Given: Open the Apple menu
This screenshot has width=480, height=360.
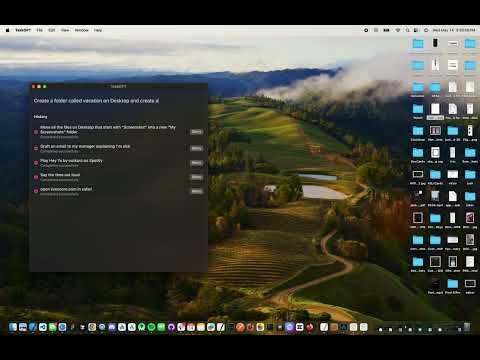Looking at the screenshot, I should 8,30.
